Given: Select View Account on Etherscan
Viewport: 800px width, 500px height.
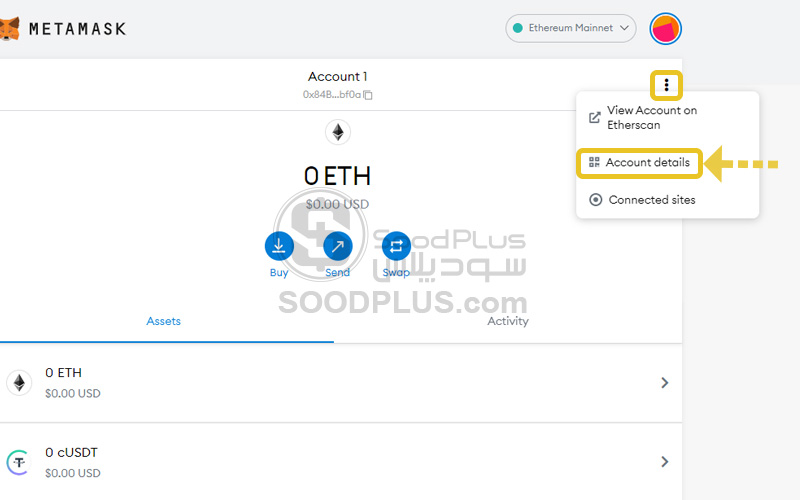Looking at the screenshot, I should (x=667, y=117).
